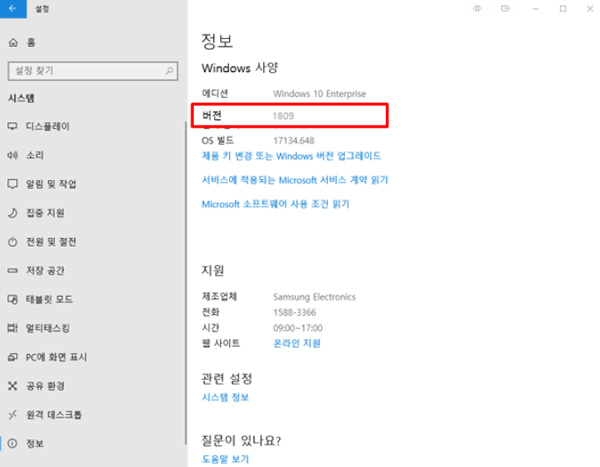Select the 알림 및 작업 notification icon
The width and height of the screenshot is (600, 467).
click(x=13, y=184)
